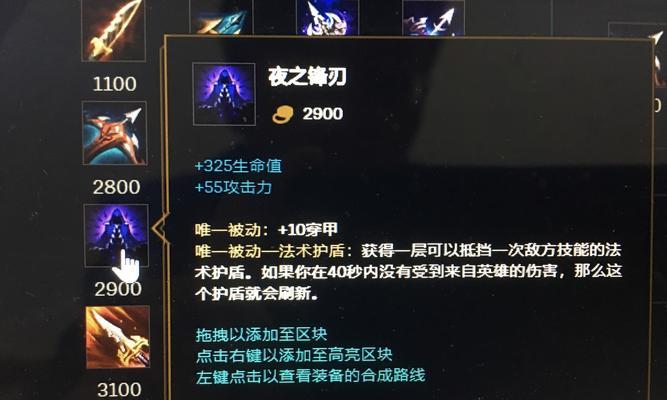Click the 3100 price label

(x=119, y=390)
